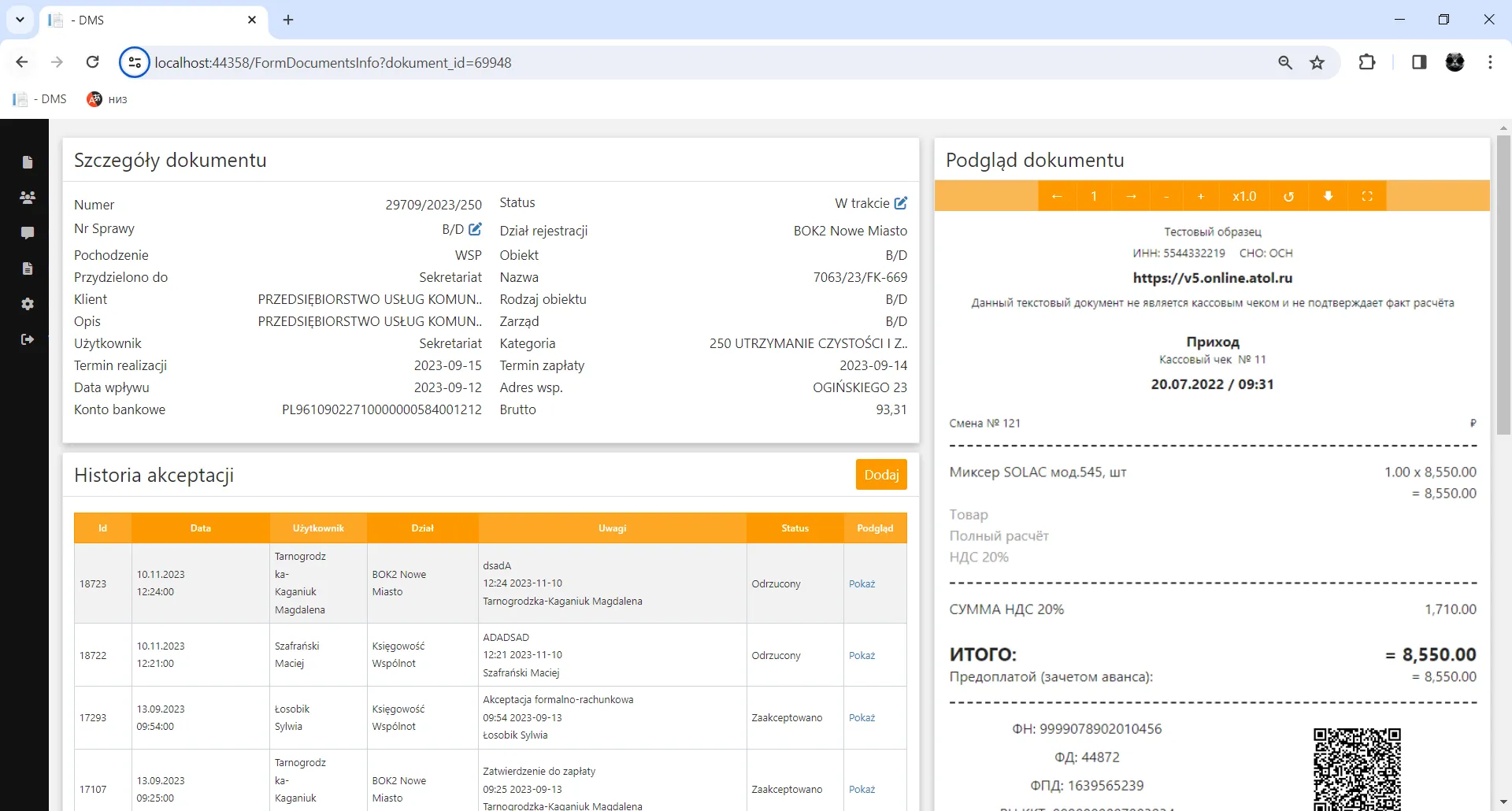The image size is (1512, 811).
Task: Open the settings gear in the sidebar
Action: pyautogui.click(x=28, y=304)
